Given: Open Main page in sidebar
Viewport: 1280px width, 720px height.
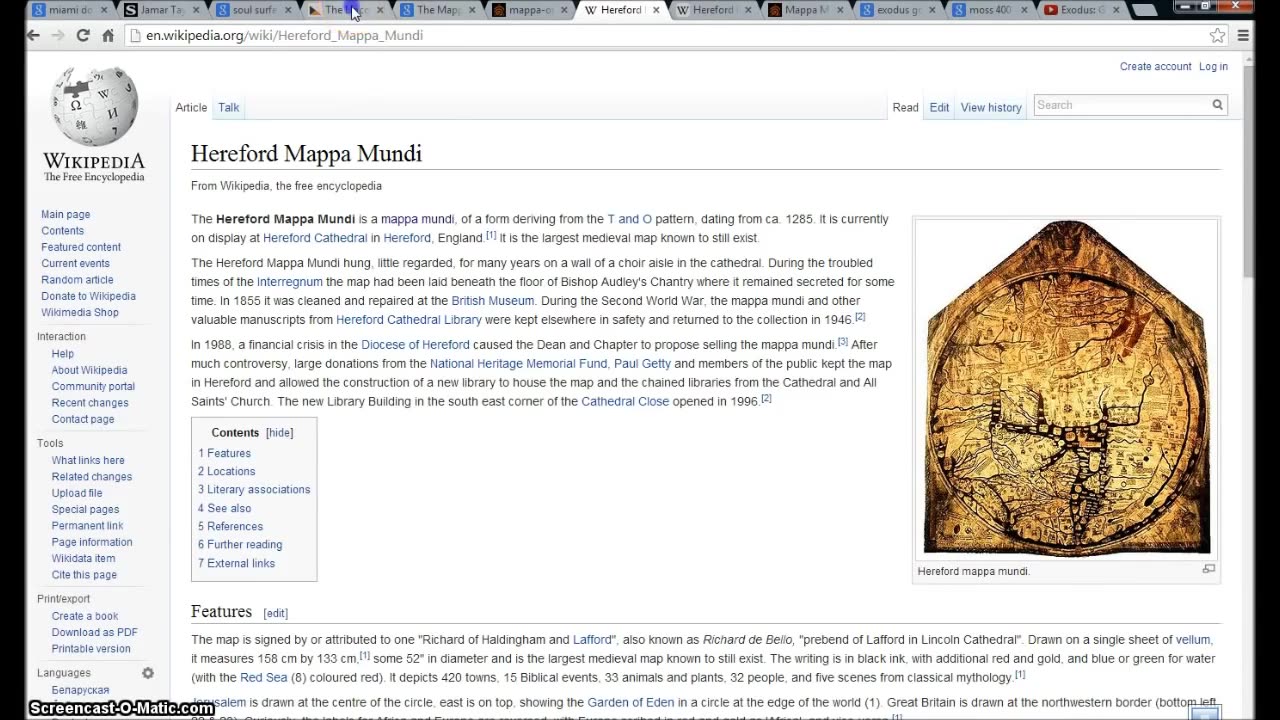Looking at the screenshot, I should coord(66,214).
